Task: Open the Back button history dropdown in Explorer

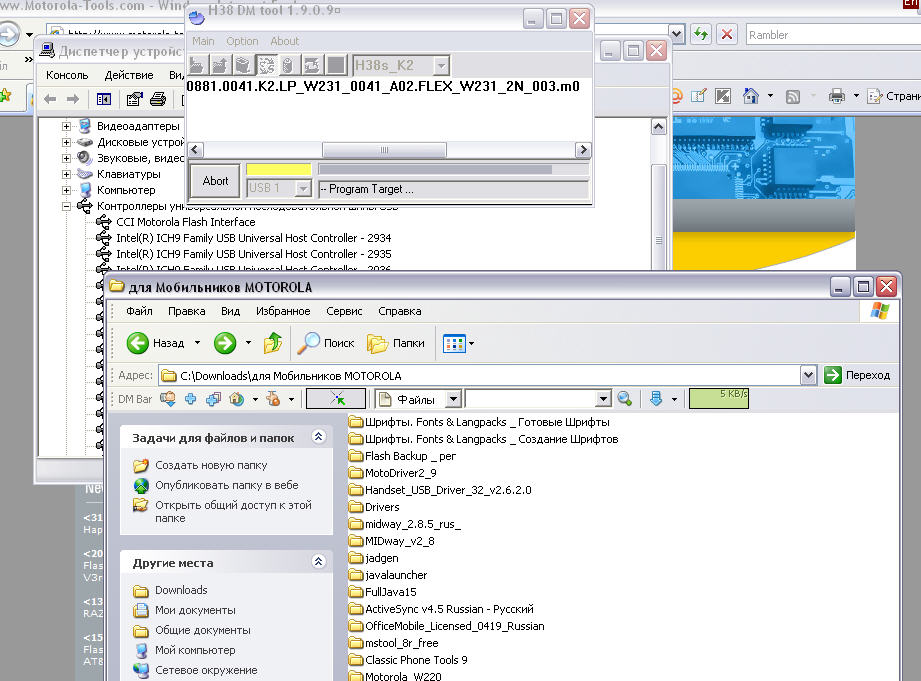Action: pyautogui.click(x=197, y=343)
